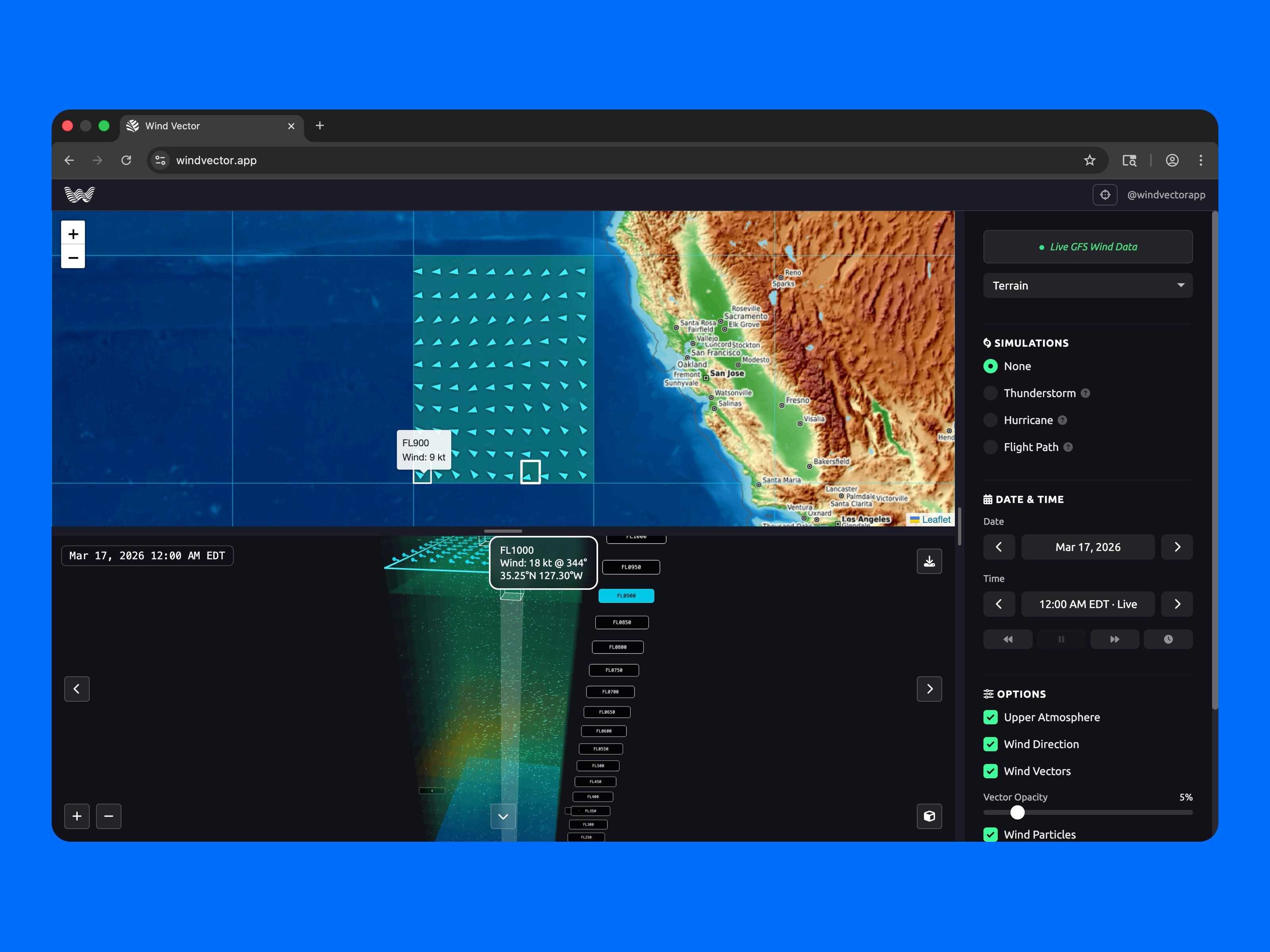Click the Wind Vector logo in the app header

pos(79,194)
